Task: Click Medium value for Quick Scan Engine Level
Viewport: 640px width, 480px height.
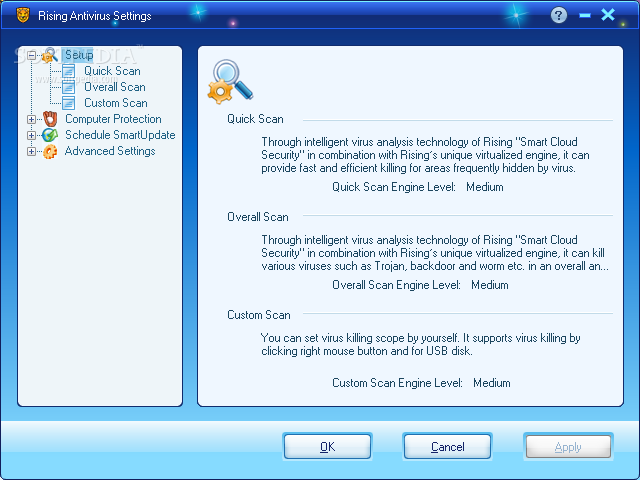Action: (x=484, y=187)
